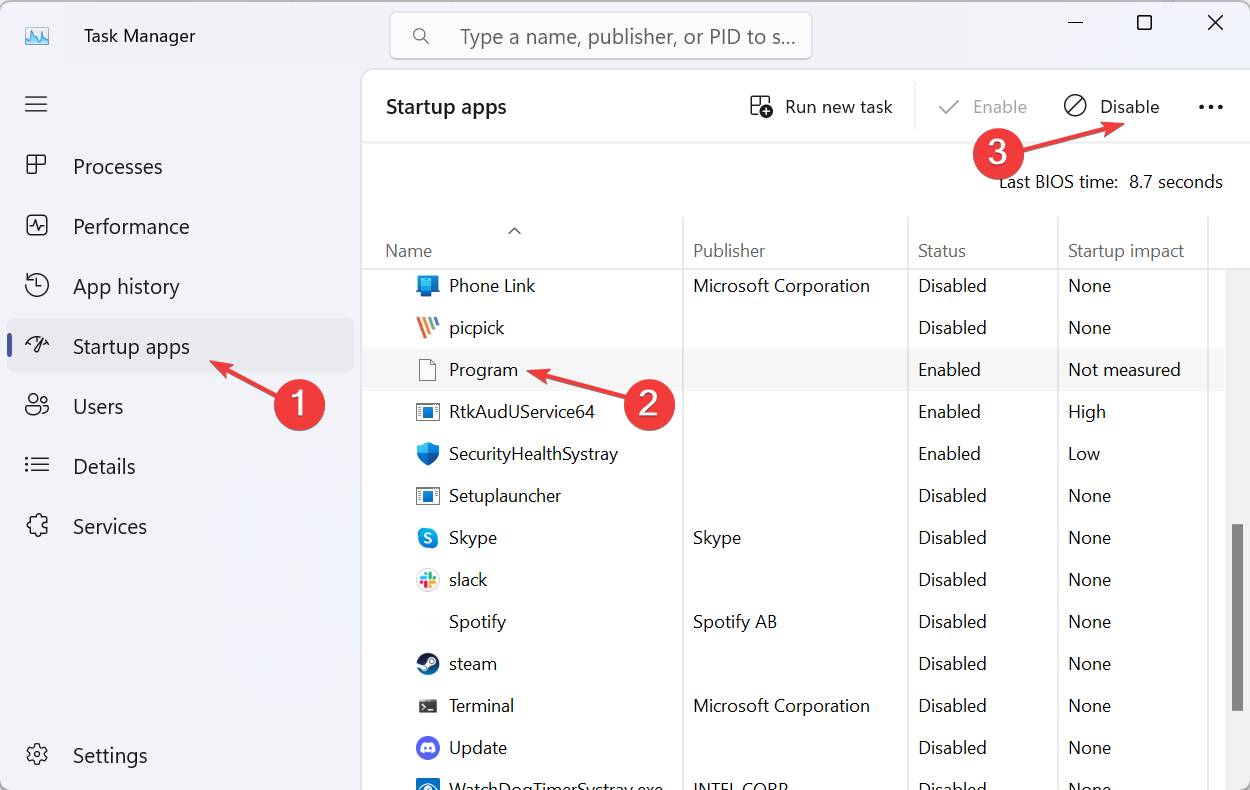
Task: Click the Phone Link app icon
Action: [x=428, y=286]
